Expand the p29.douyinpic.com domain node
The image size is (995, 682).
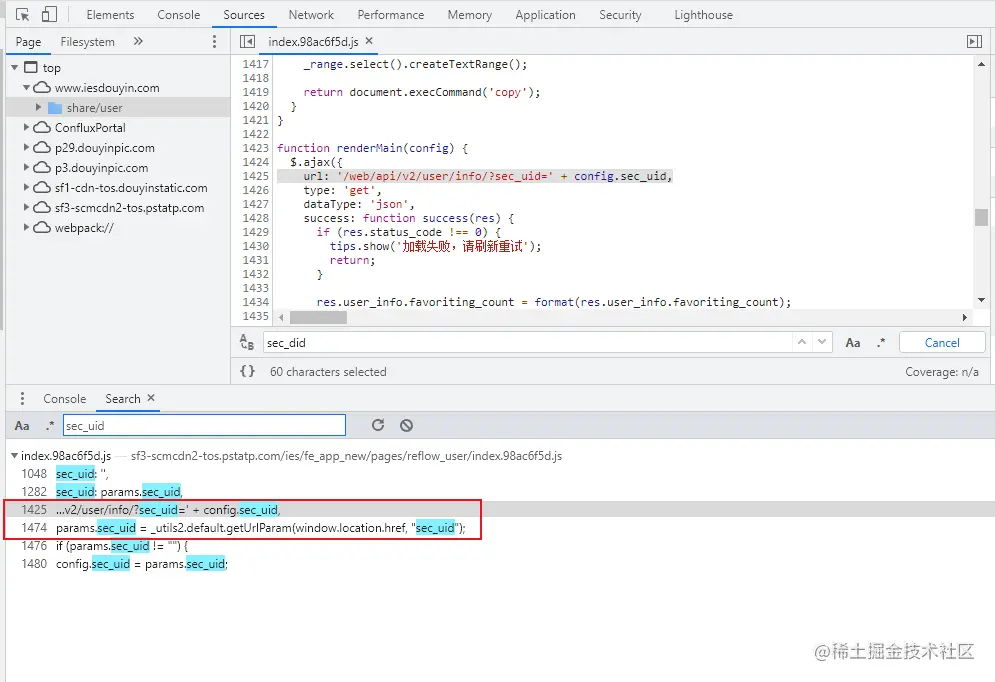tap(26, 147)
